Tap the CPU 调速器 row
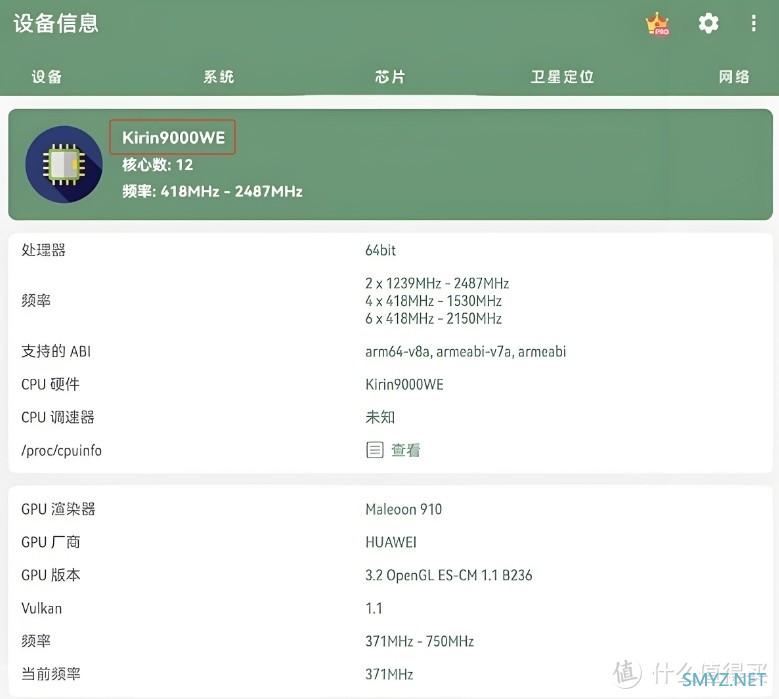Viewport: 779px width, 699px height. click(390, 417)
